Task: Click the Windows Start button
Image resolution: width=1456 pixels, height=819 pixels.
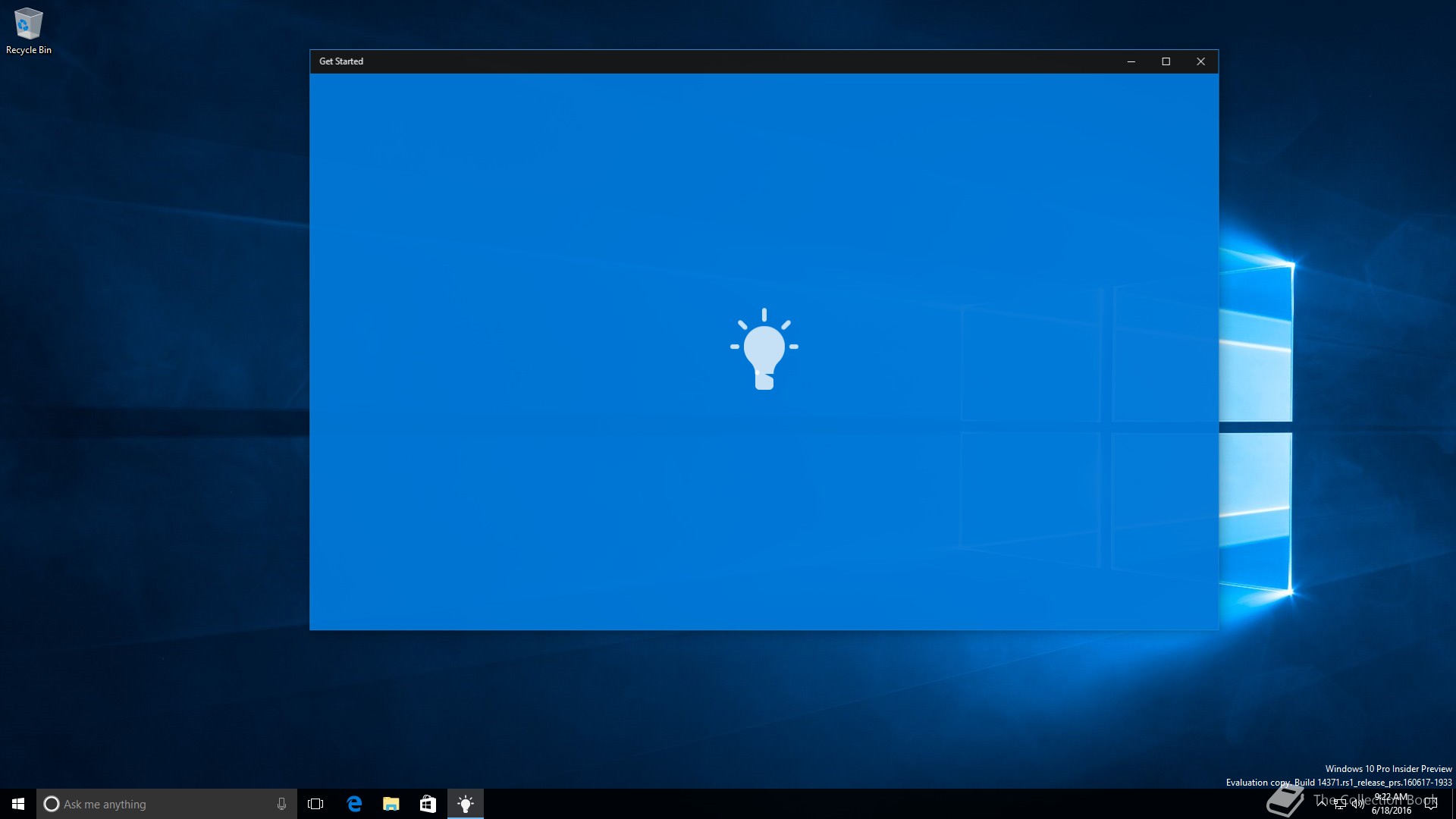Action: click(x=18, y=804)
